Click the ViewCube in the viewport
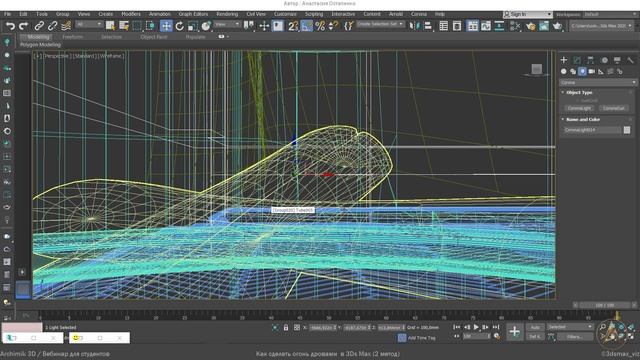The image size is (640, 360). click(x=536, y=69)
